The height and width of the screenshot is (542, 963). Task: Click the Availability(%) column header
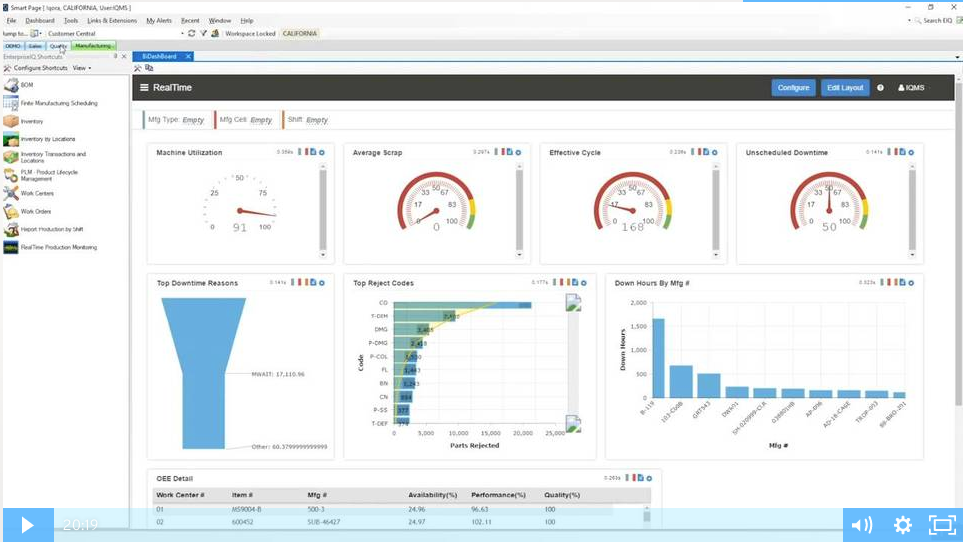click(x=433, y=495)
